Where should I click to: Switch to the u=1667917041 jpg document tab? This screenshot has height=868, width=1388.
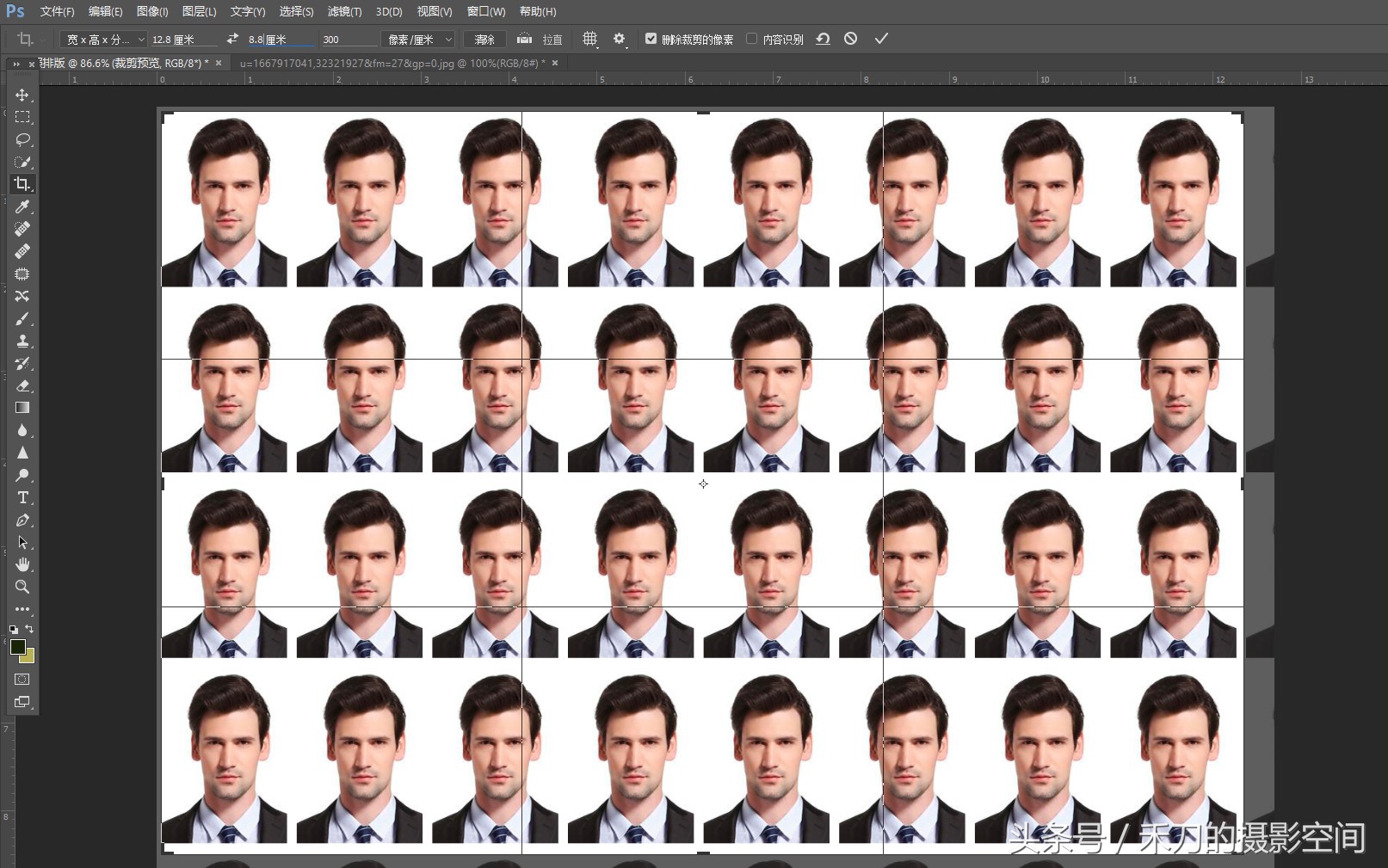[x=392, y=63]
